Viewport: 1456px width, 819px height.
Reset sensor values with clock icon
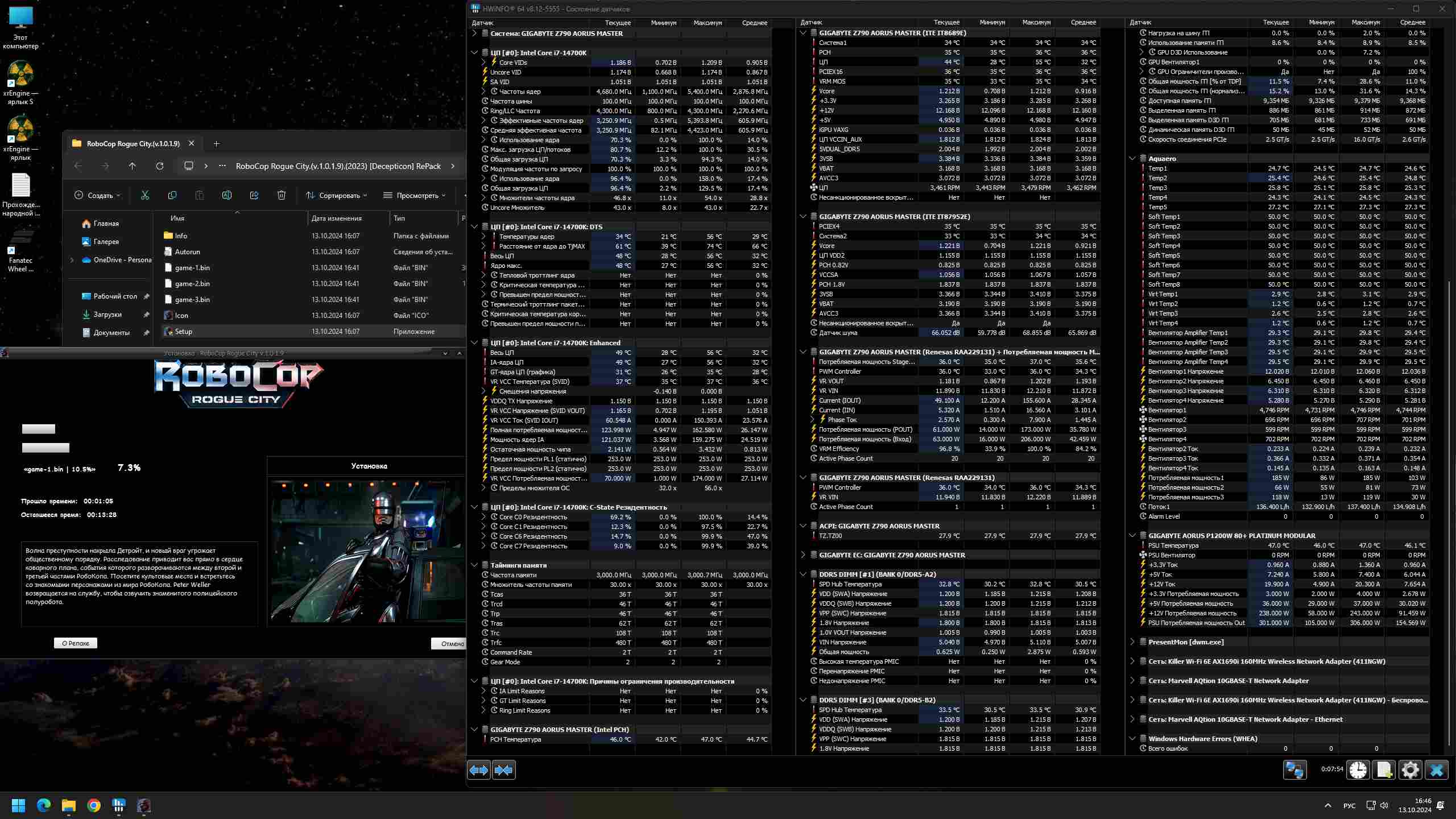[1358, 770]
